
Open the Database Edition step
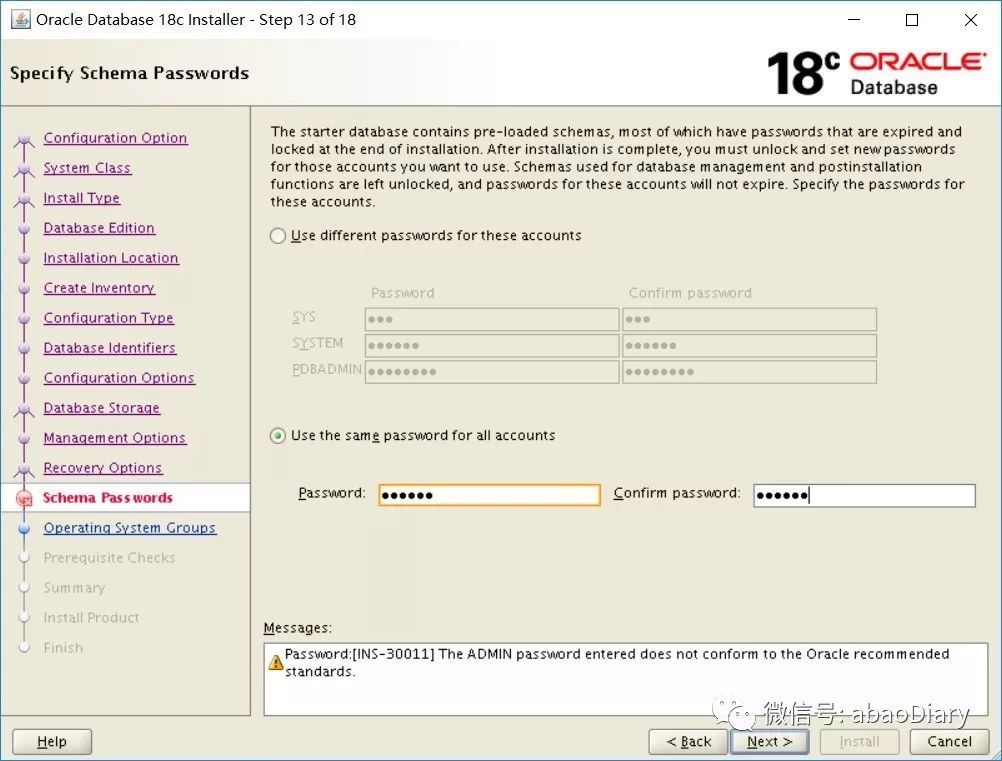point(99,228)
